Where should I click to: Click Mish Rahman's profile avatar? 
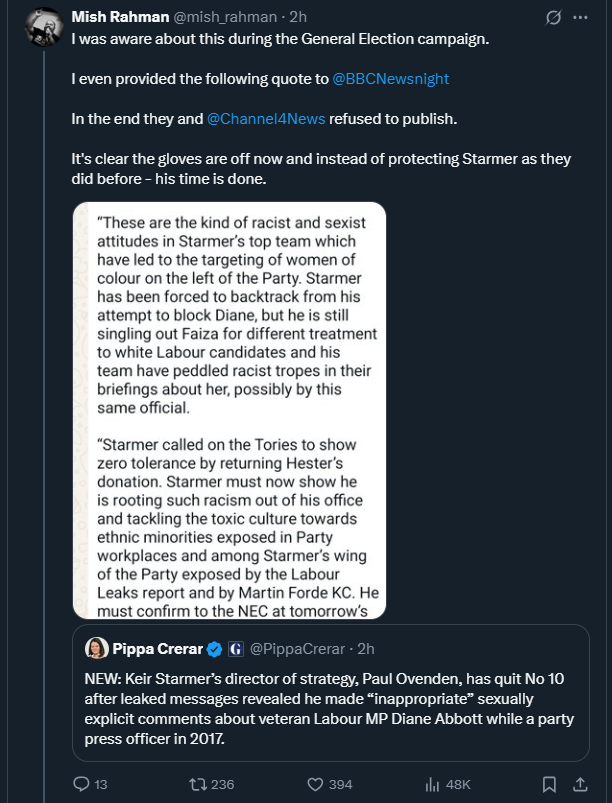coord(42,26)
